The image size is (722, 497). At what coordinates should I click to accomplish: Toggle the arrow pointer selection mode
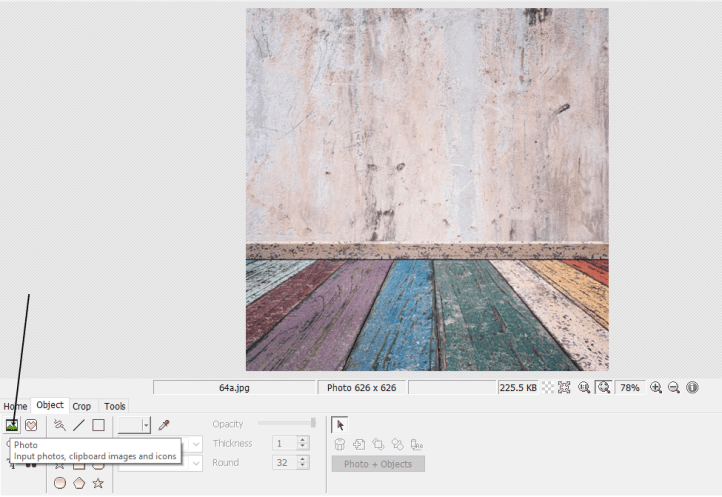[340, 425]
